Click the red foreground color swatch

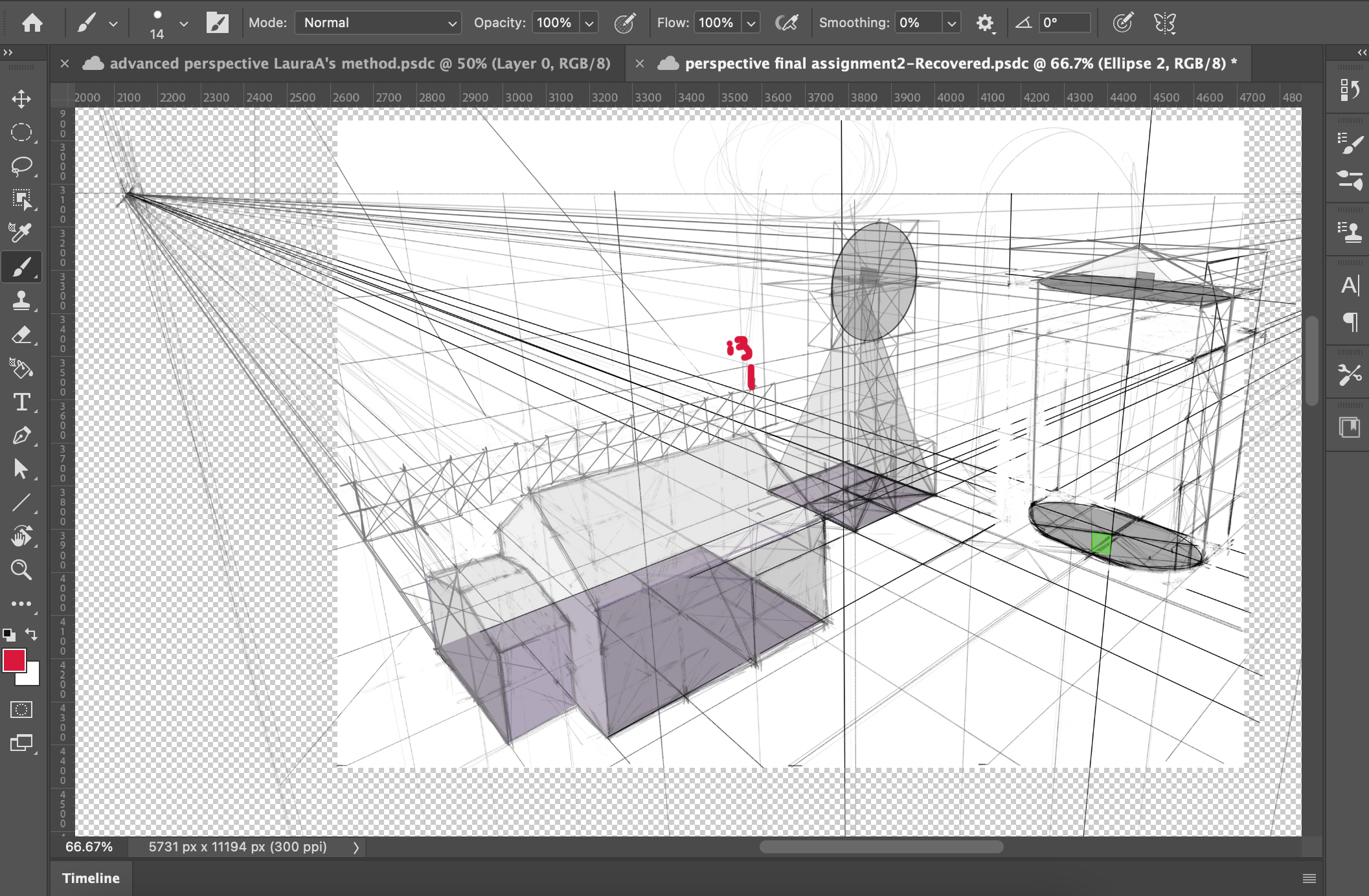[x=14, y=660]
